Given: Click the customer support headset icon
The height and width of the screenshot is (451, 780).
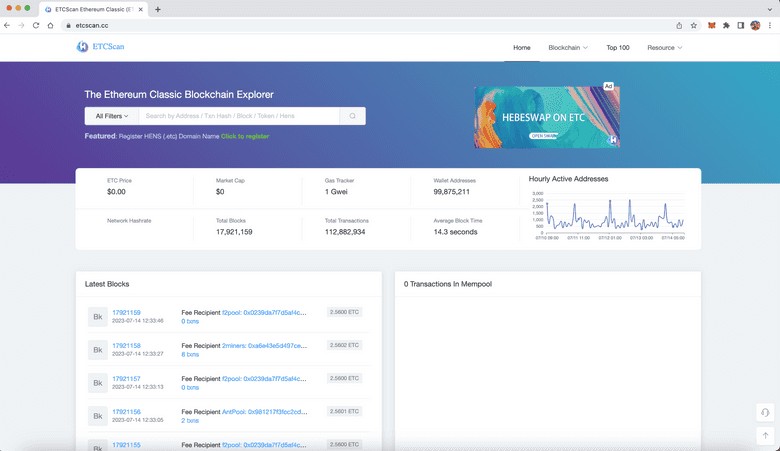Looking at the screenshot, I should coord(765,412).
